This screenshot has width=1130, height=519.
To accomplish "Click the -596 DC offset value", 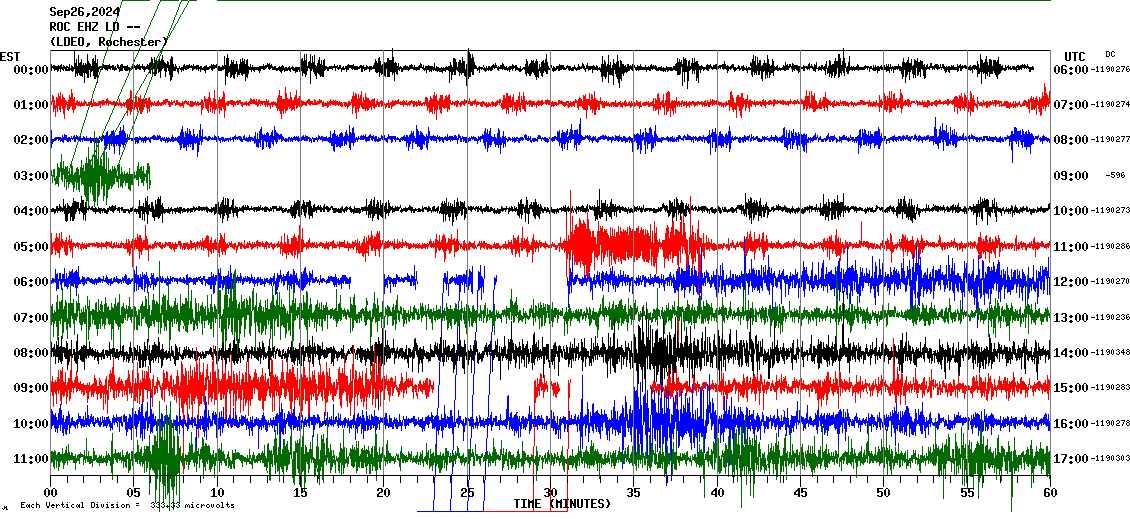I will (x=1114, y=176).
